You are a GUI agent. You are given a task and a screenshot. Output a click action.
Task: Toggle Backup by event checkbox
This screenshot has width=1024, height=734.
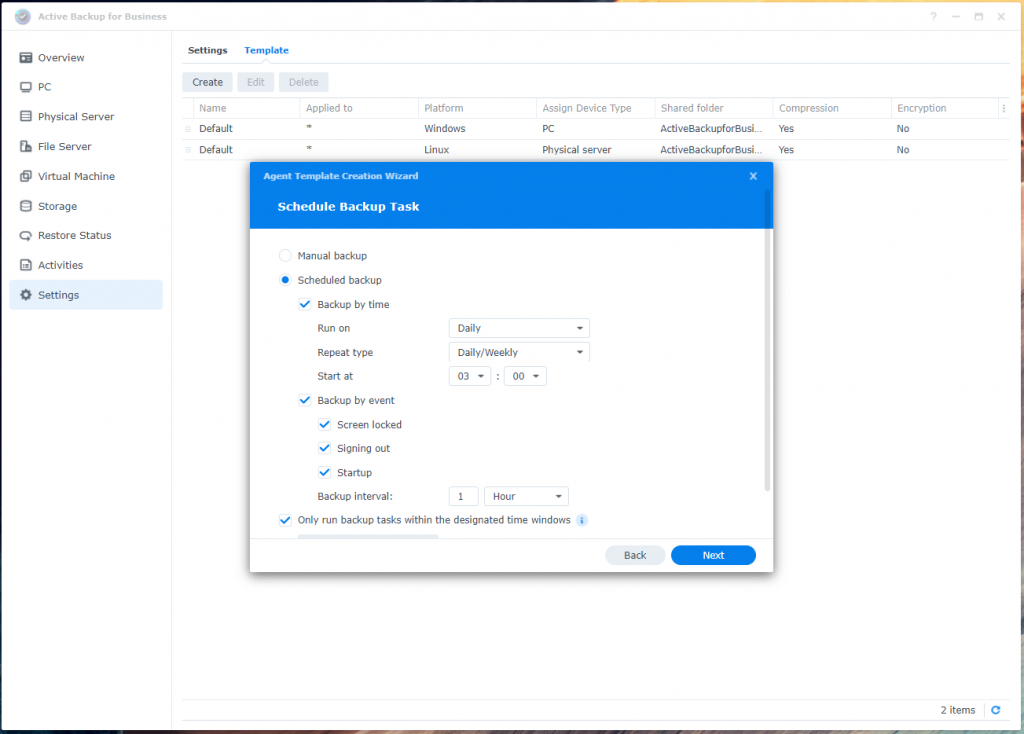pos(305,400)
